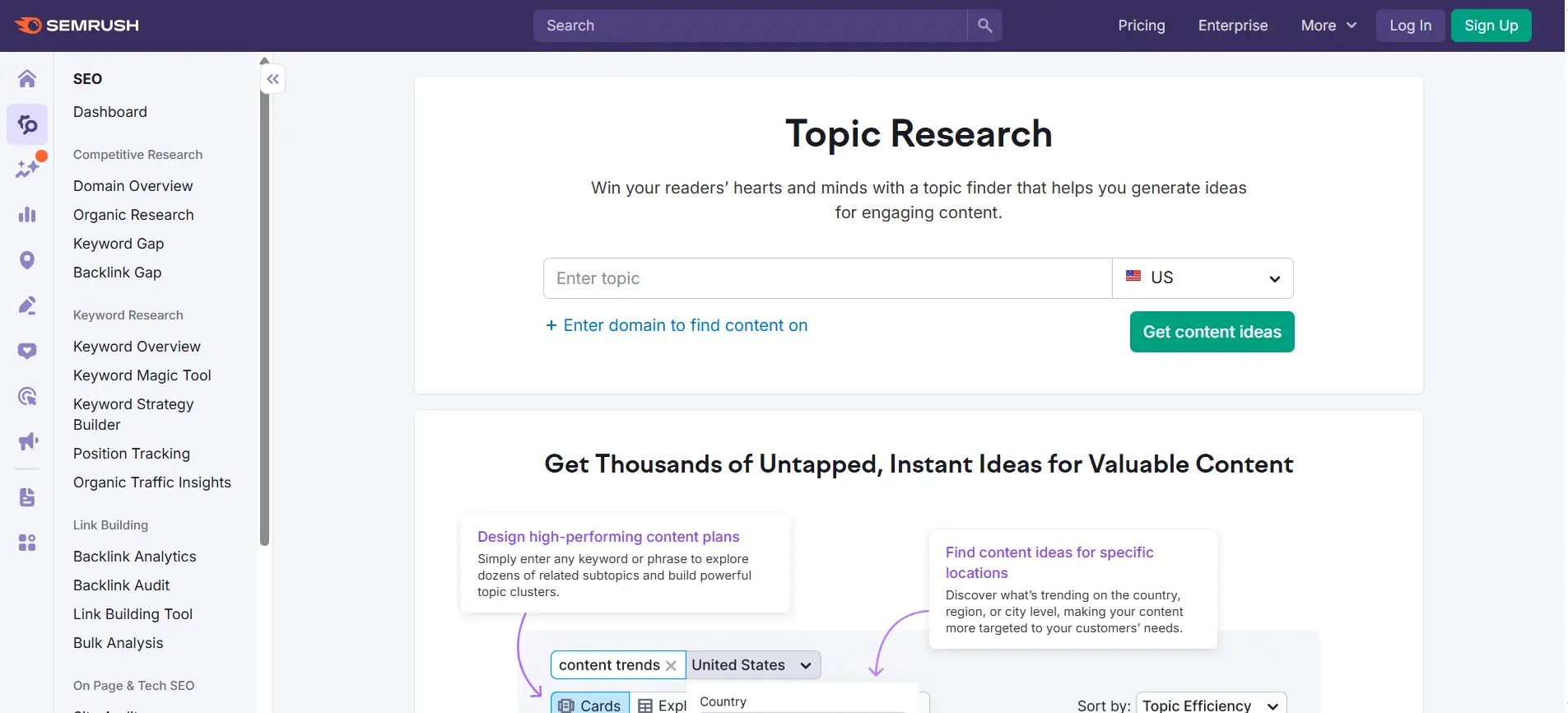Expand the More menu in header
Image resolution: width=1568 pixels, height=713 pixels.
pos(1328,26)
